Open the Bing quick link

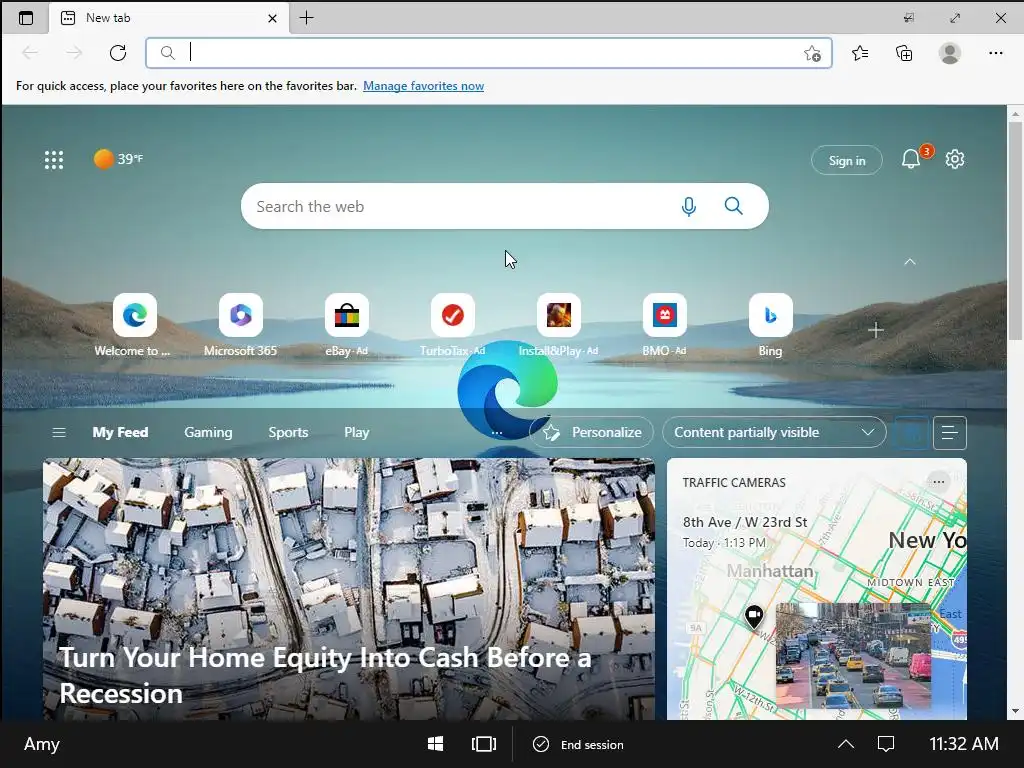coord(771,325)
